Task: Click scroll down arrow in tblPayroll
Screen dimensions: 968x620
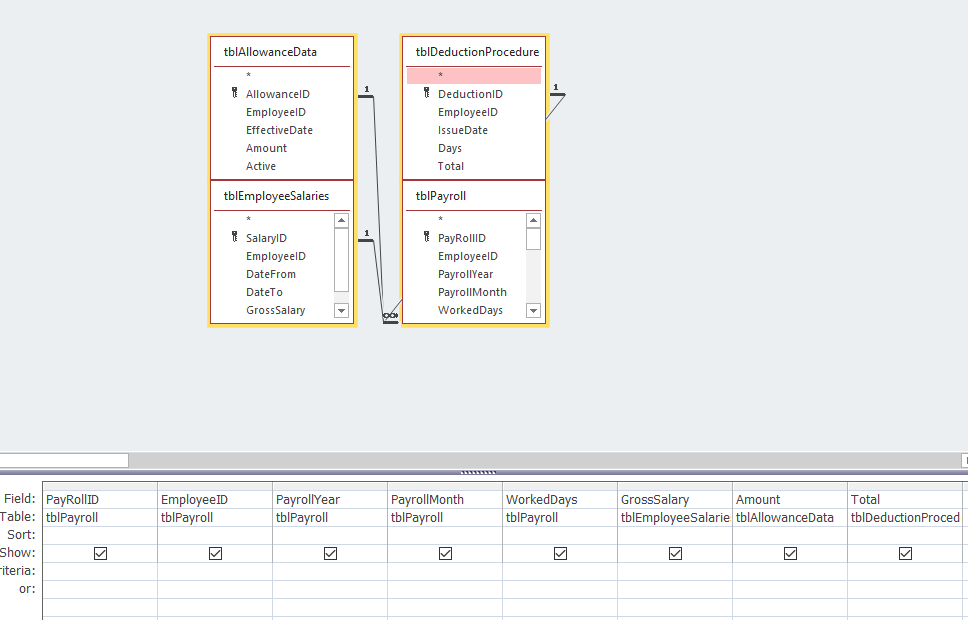Action: [533, 311]
